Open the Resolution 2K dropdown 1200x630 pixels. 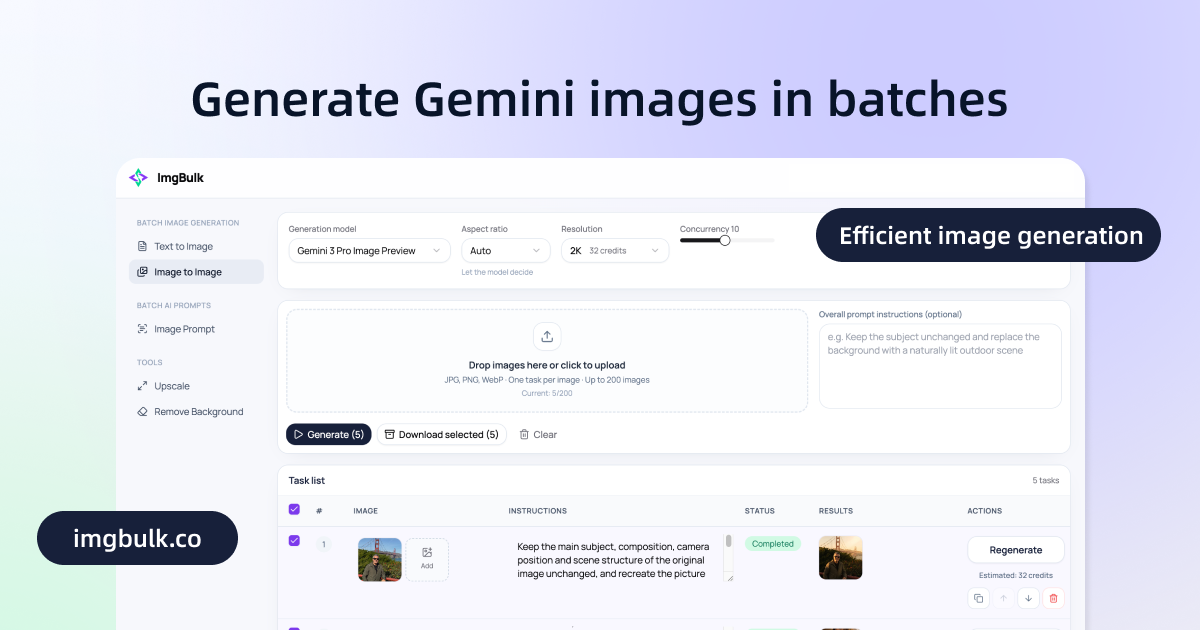click(615, 251)
